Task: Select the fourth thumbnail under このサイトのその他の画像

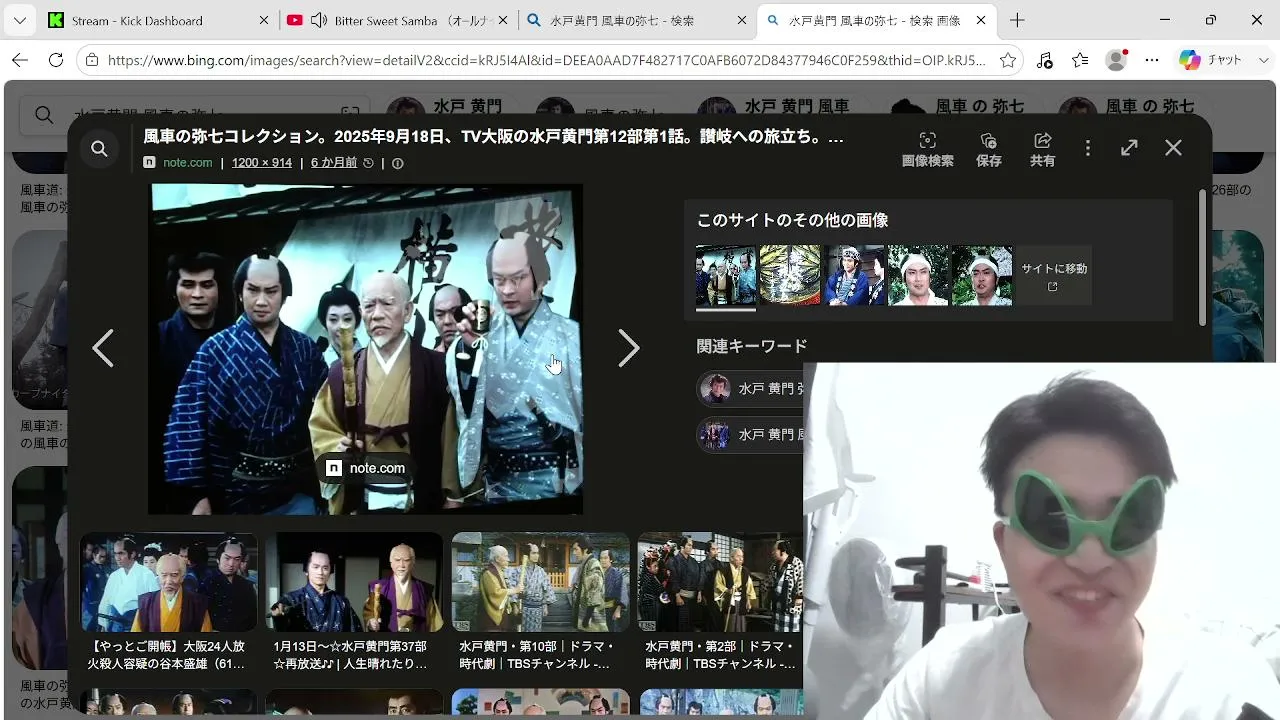Action: pos(918,275)
